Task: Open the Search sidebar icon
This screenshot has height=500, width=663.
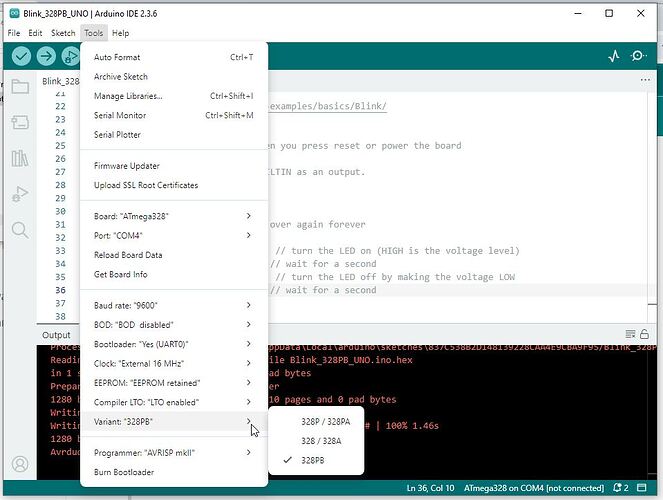Action: click(20, 230)
